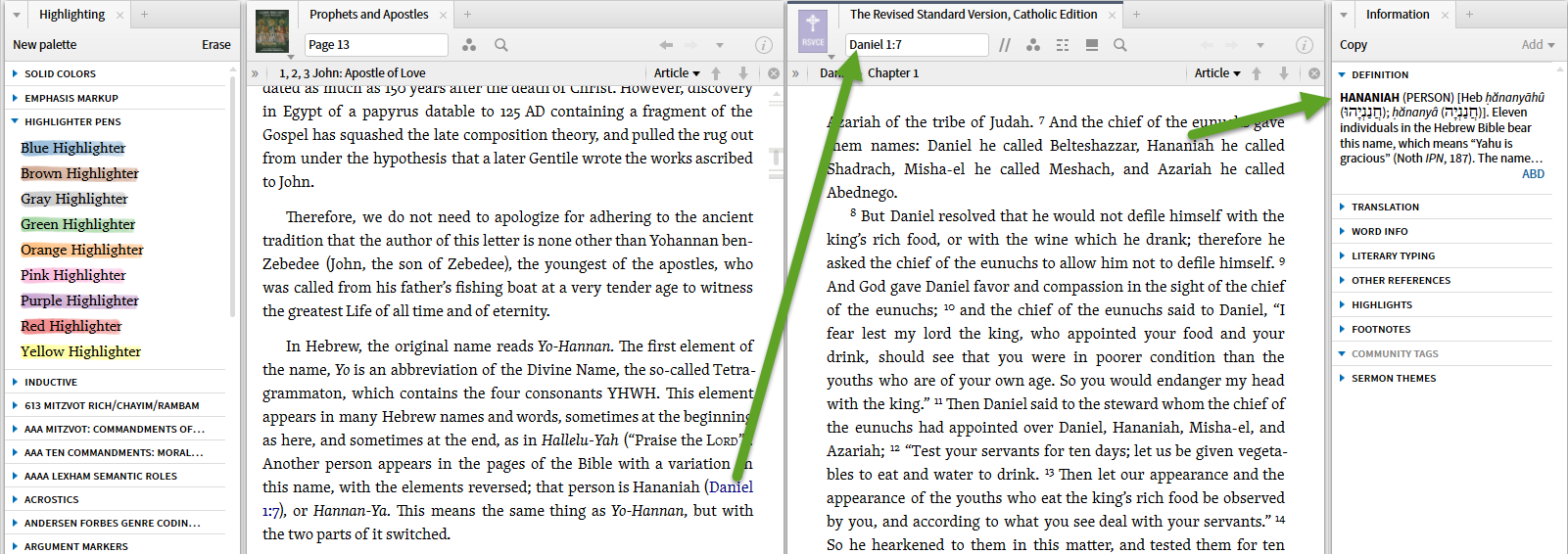Jump to next article in Prophets and Apostles
The width and height of the screenshot is (1568, 554).
743,73
